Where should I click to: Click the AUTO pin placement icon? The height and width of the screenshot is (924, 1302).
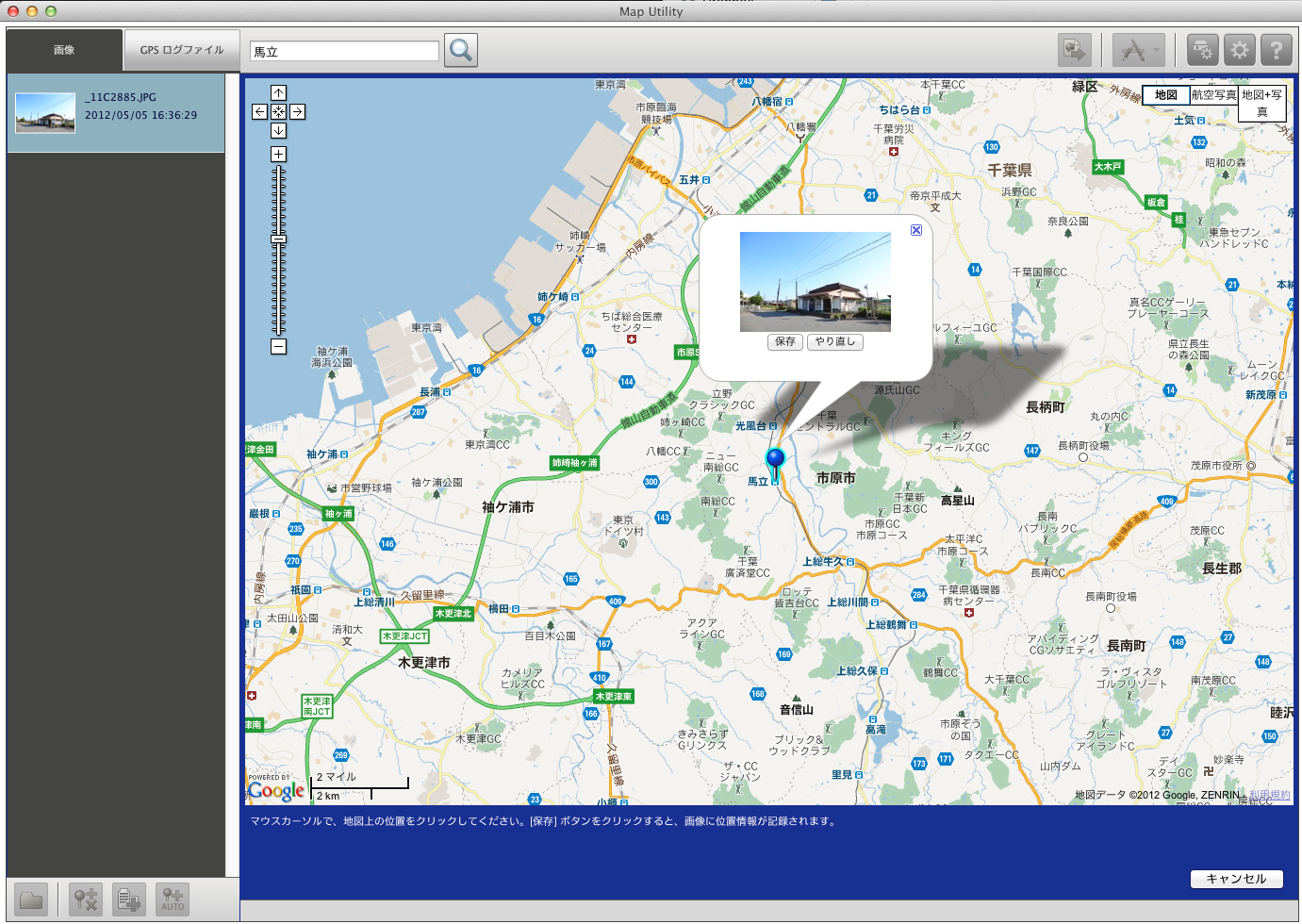[173, 899]
